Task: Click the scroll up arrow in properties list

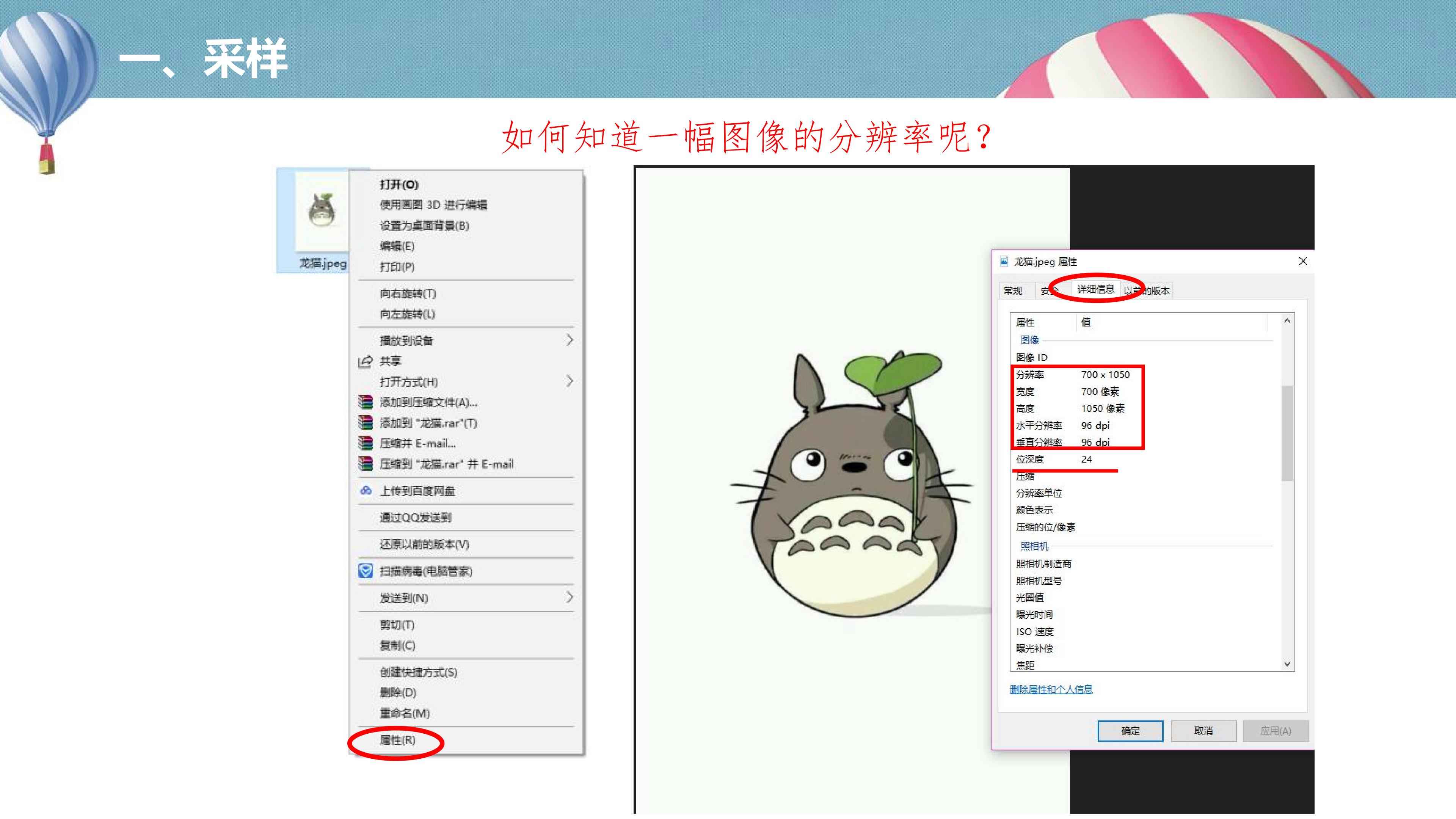Action: (x=1287, y=321)
